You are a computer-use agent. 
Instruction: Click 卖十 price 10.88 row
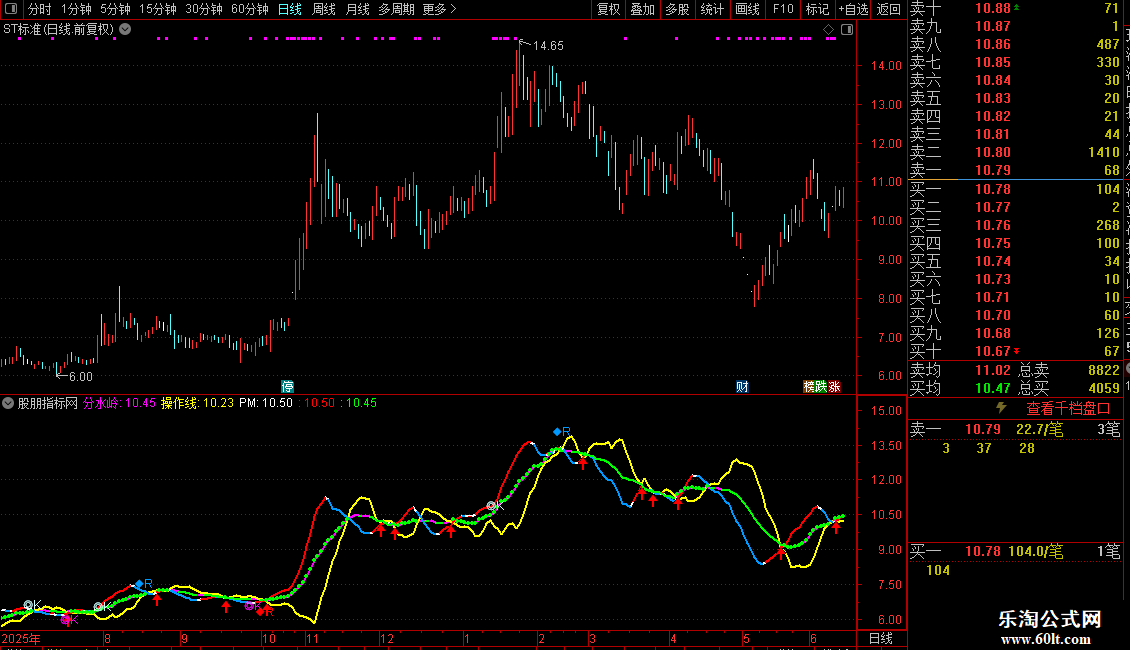pos(1015,8)
